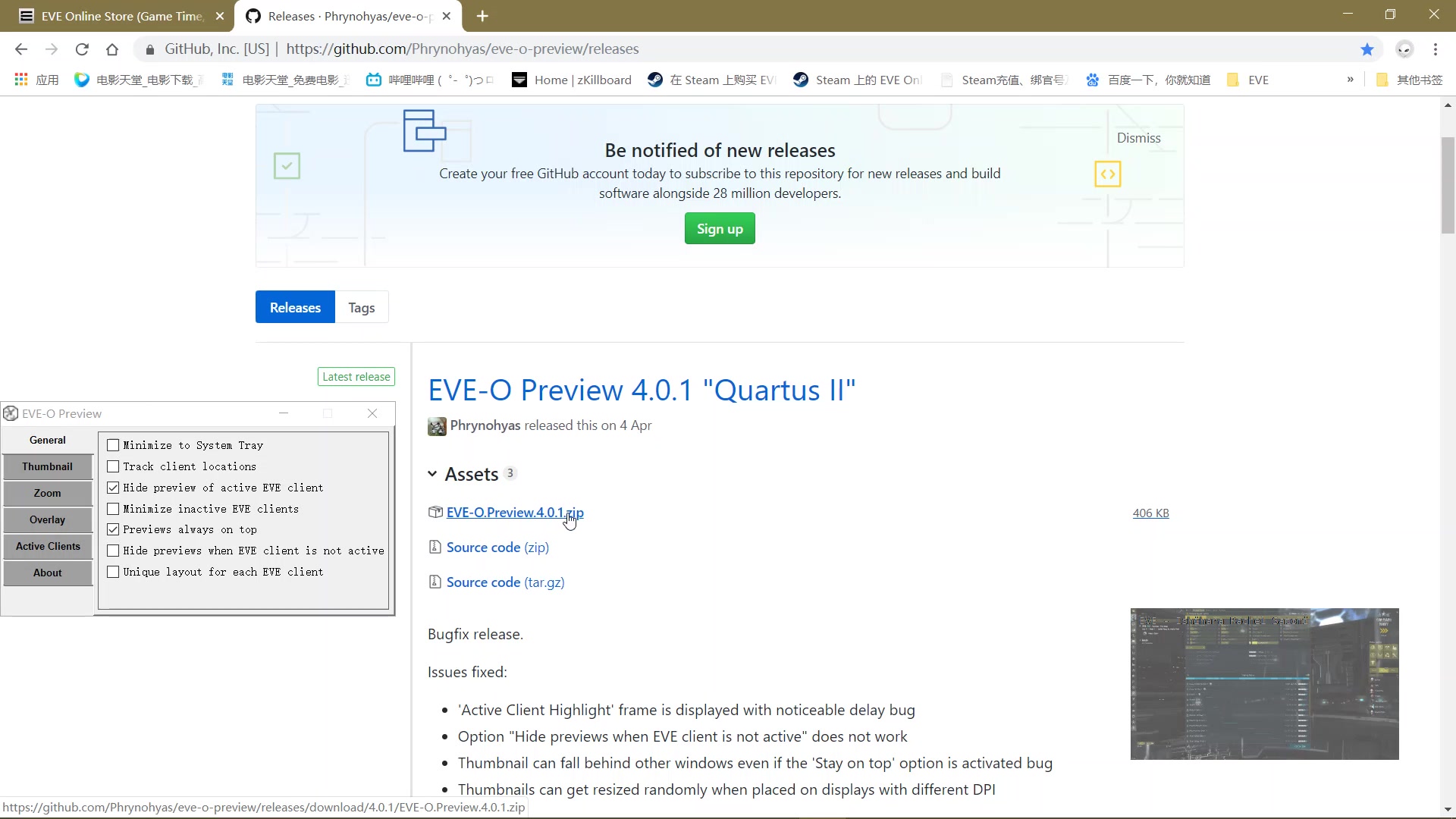This screenshot has height=819, width=1456.
Task: Click the back navigation arrow
Action: 21,49
